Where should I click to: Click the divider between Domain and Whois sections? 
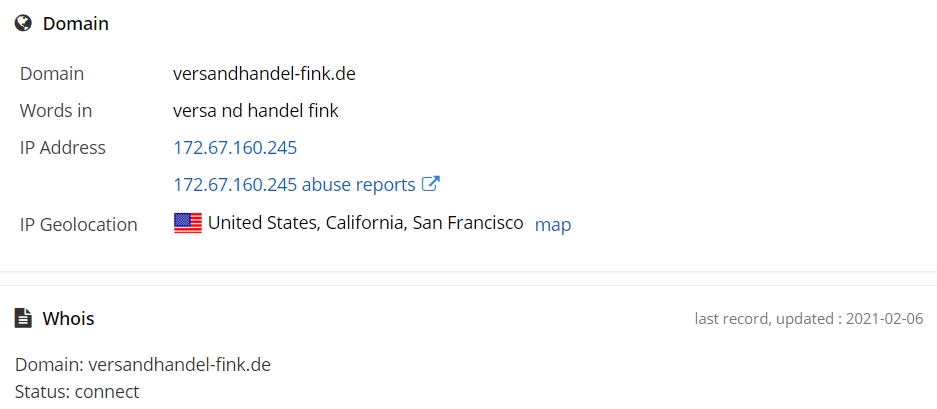coord(468,279)
